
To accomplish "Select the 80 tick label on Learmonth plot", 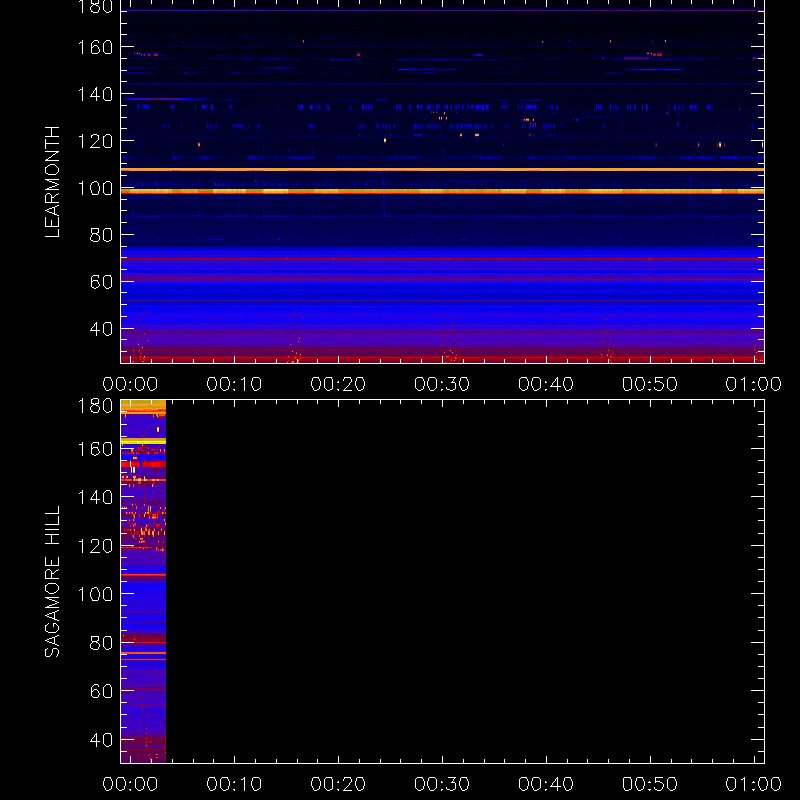I will (x=101, y=235).
